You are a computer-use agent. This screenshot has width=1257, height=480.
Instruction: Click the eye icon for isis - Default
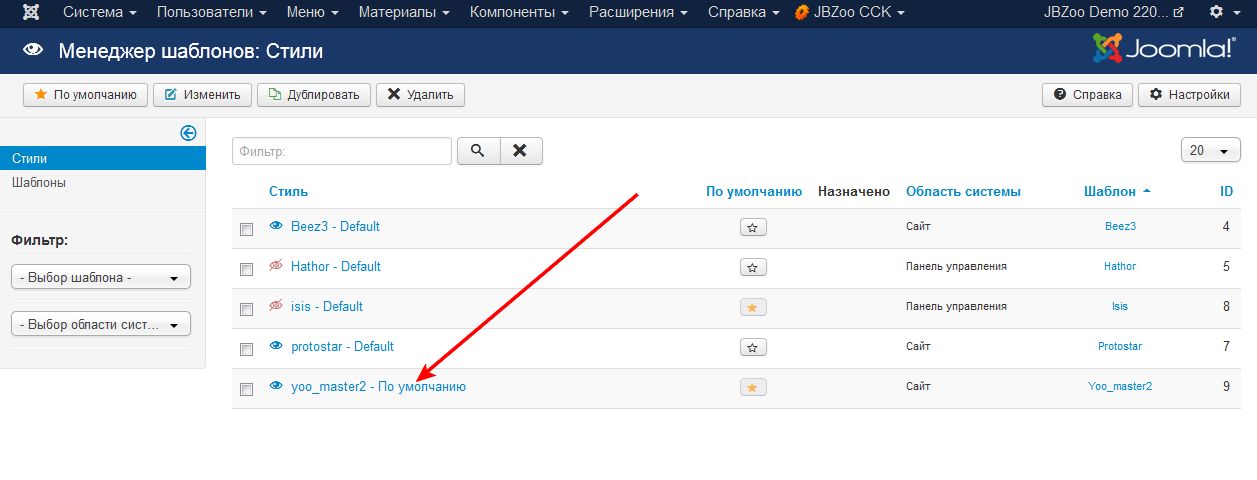tap(277, 306)
